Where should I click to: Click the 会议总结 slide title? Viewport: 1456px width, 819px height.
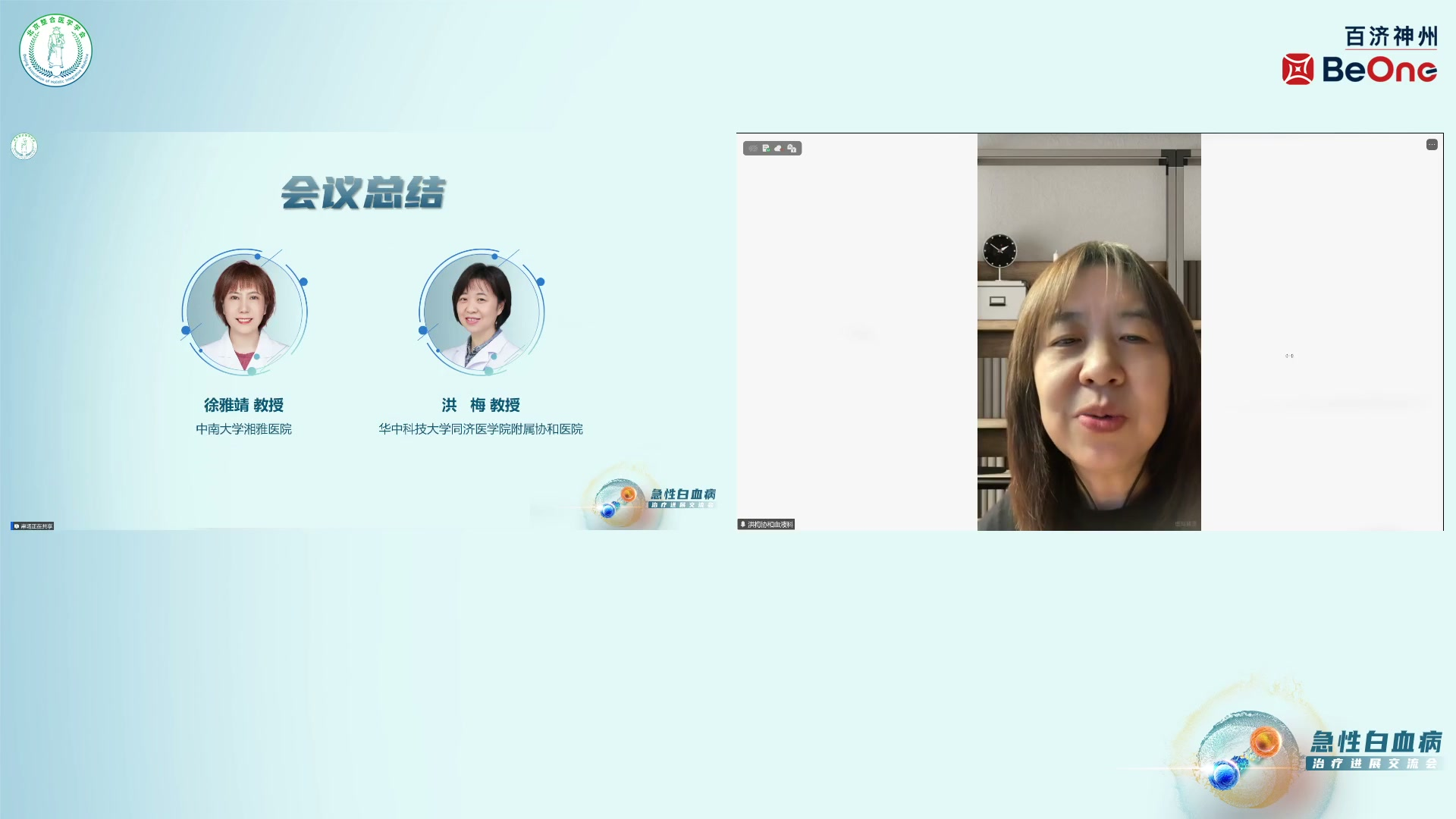tap(363, 193)
